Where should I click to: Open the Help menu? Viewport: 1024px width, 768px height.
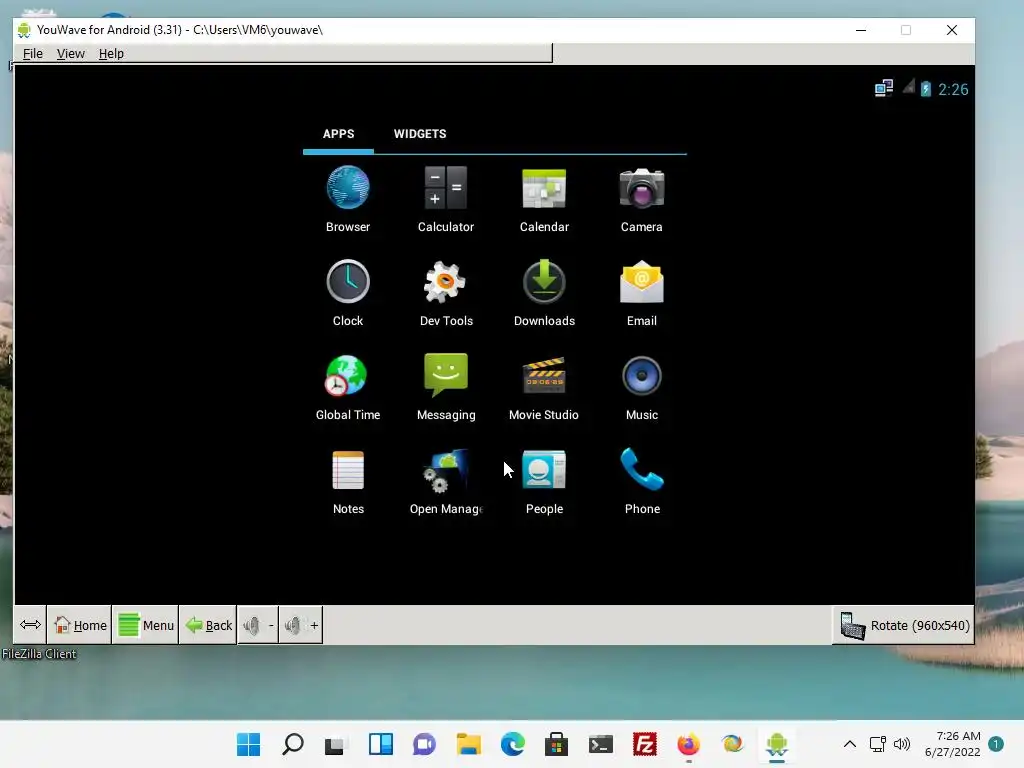(x=111, y=54)
